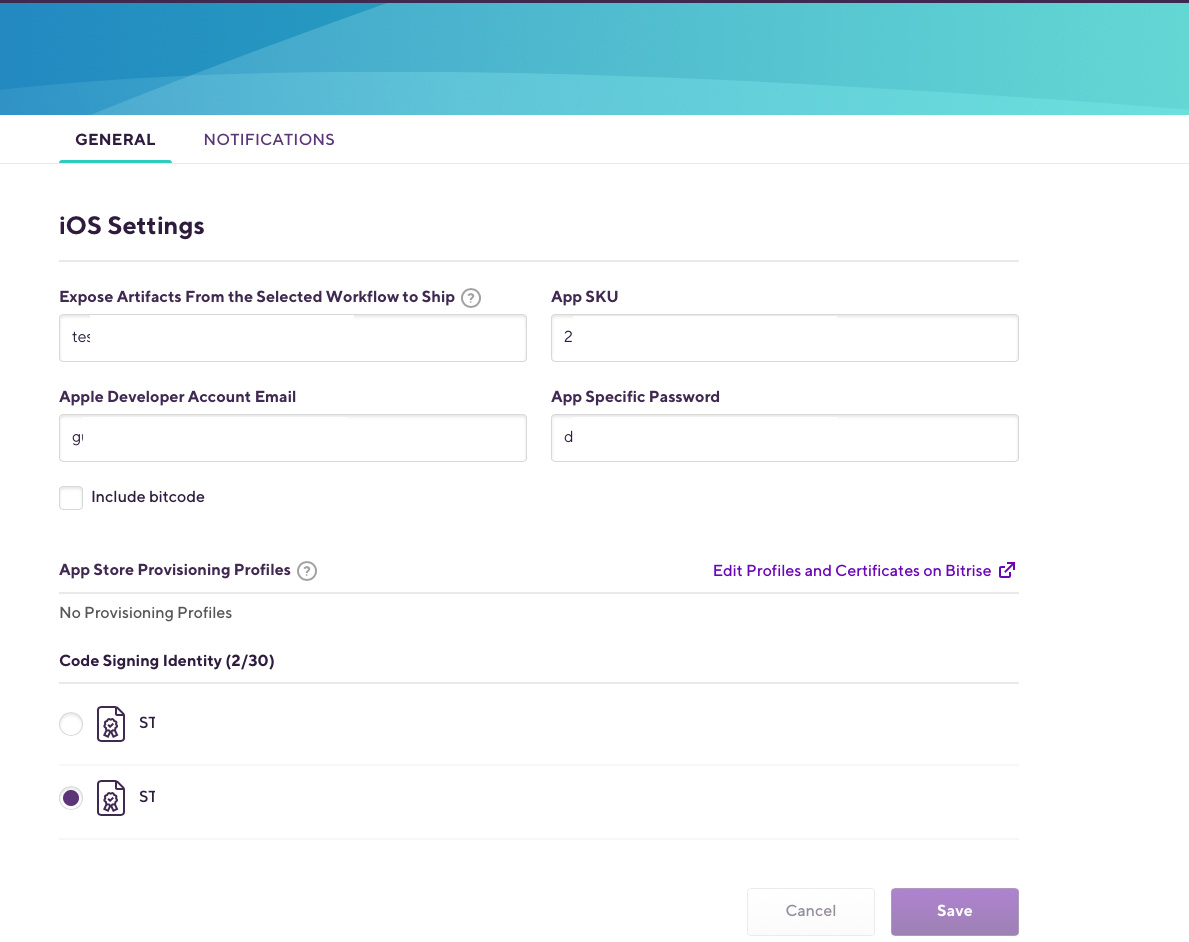Viewport: 1189px width, 942px height.
Task: Click certificate icon of second code signing identity
Action: click(x=111, y=798)
